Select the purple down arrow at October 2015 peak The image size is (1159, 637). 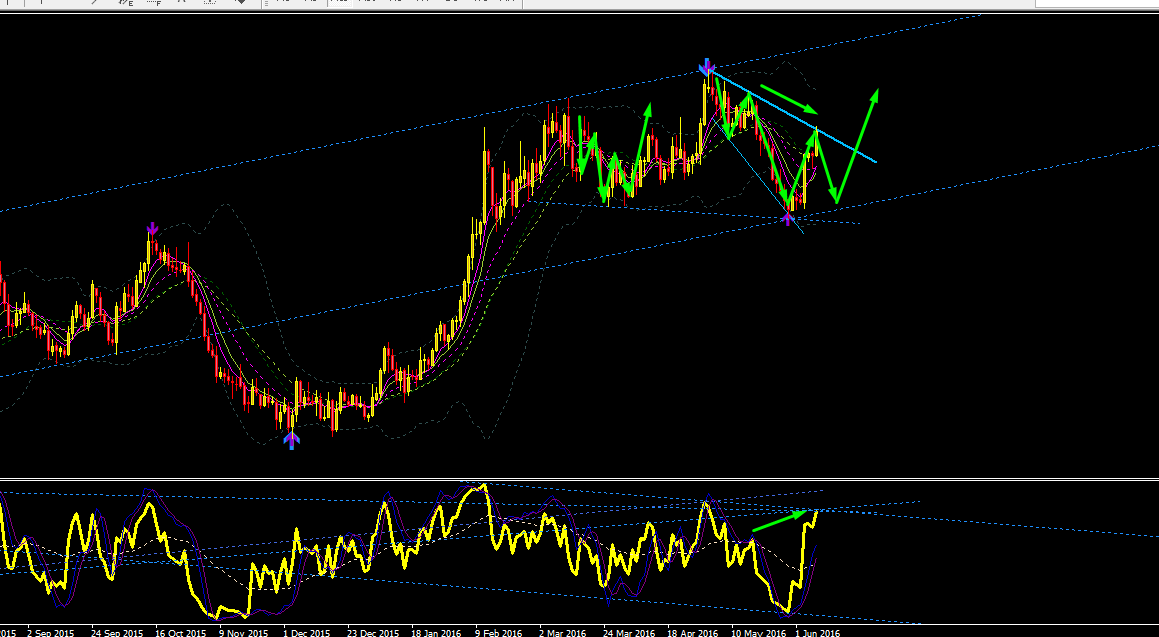(x=152, y=228)
